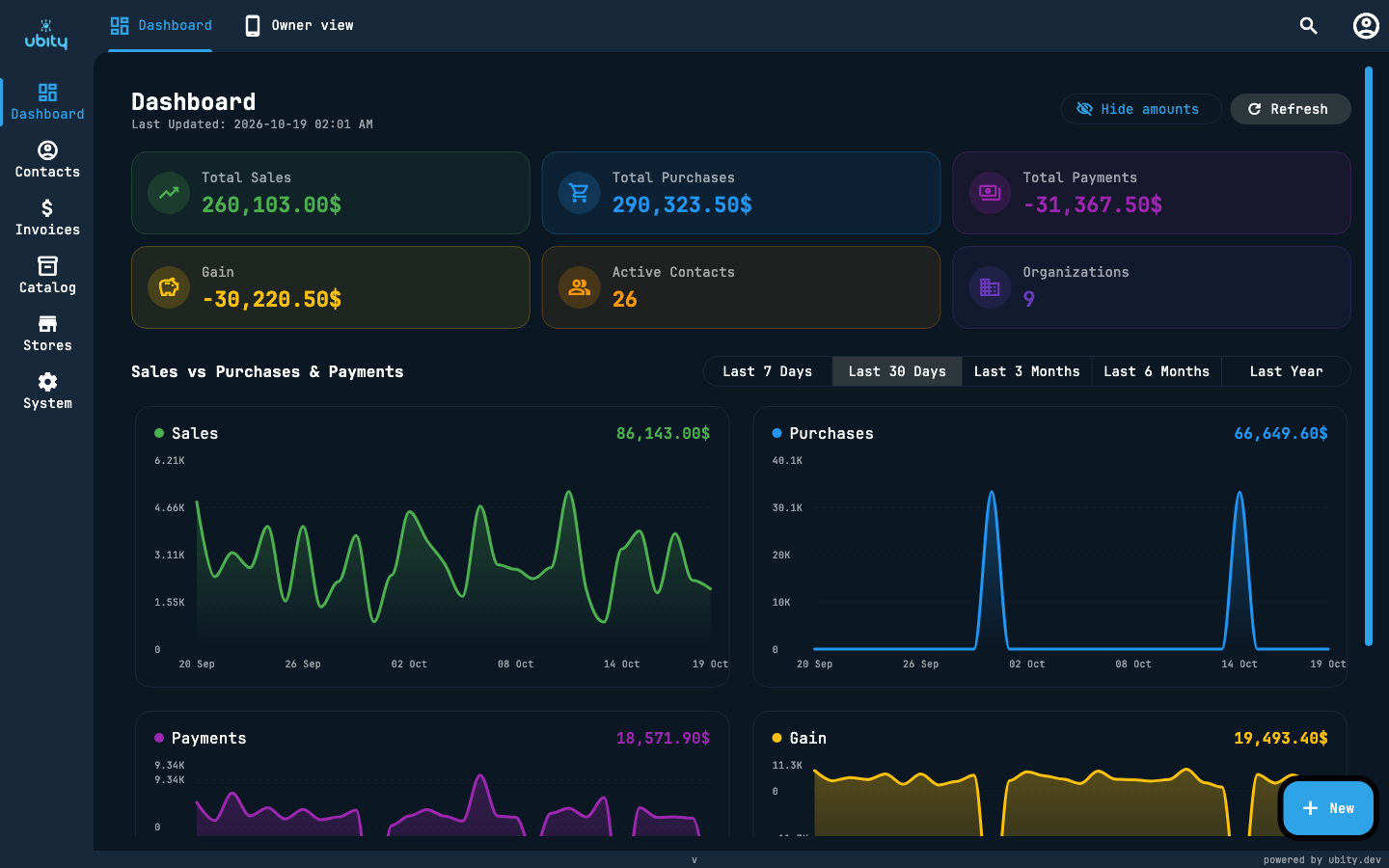Viewport: 1389px width, 868px height.
Task: Click the Payments total 18,571.90$
Action: [x=663, y=738]
